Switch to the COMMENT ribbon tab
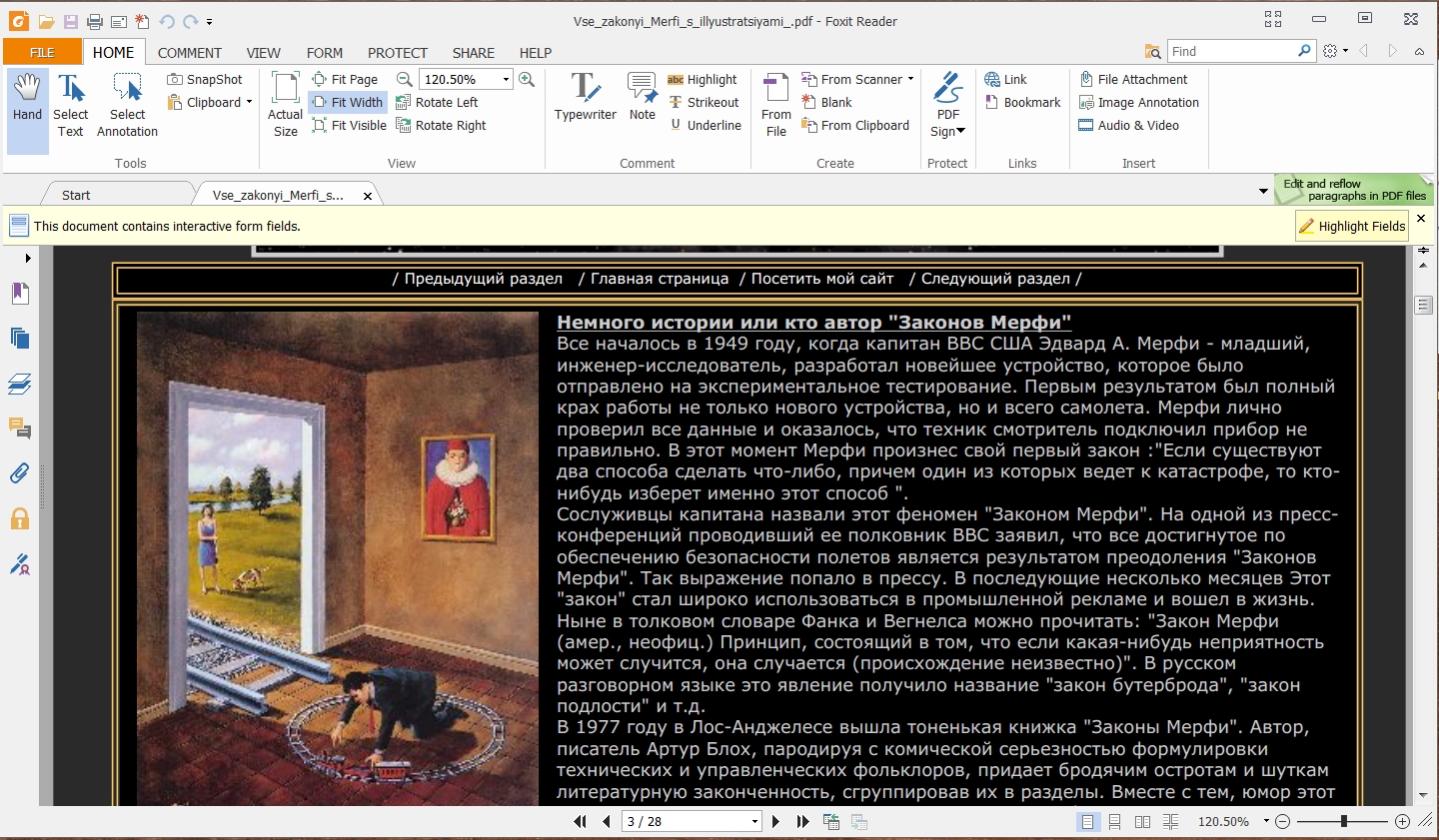This screenshot has width=1439, height=840. 190,53
